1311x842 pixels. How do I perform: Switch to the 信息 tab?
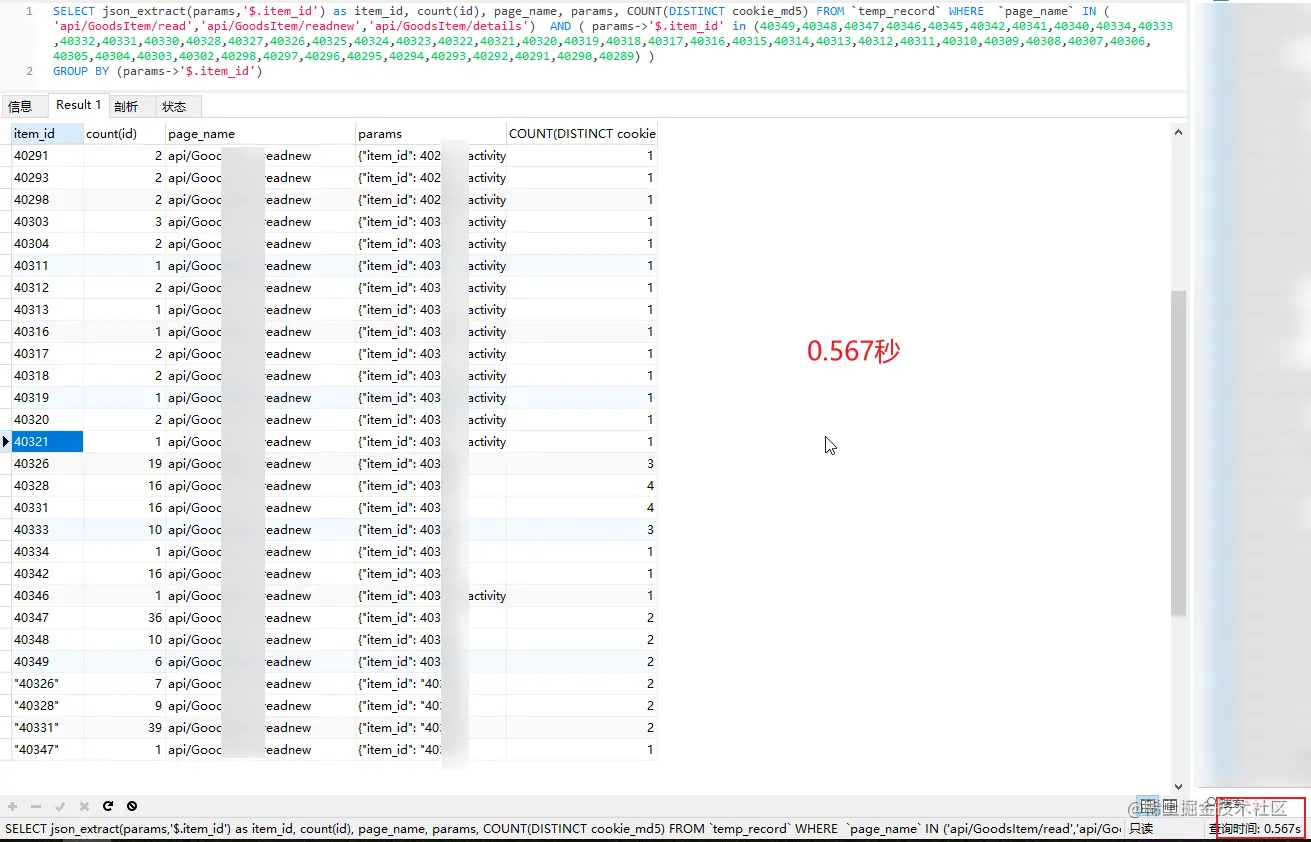23,105
